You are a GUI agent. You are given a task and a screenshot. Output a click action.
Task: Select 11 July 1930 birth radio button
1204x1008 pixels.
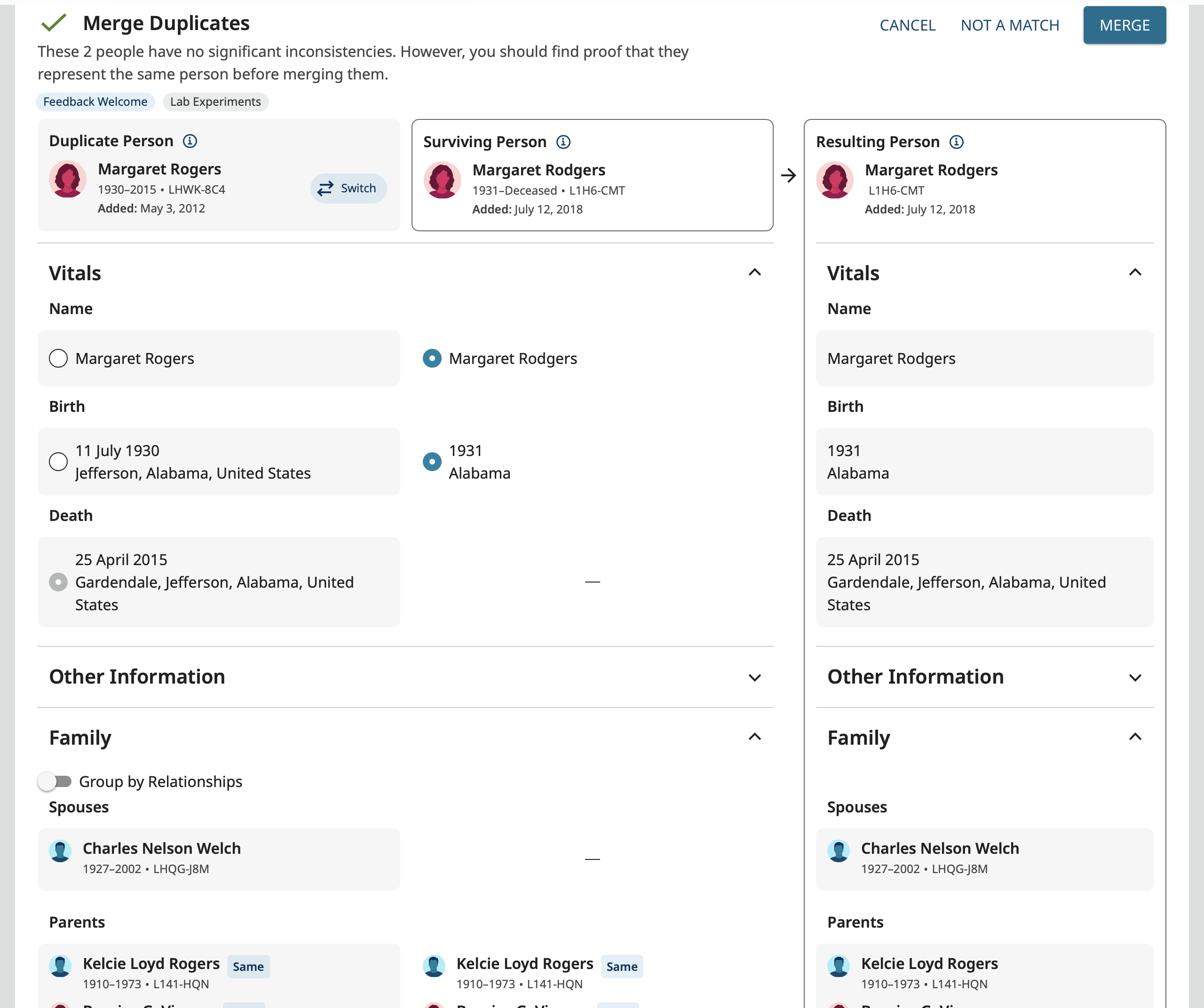point(58,462)
